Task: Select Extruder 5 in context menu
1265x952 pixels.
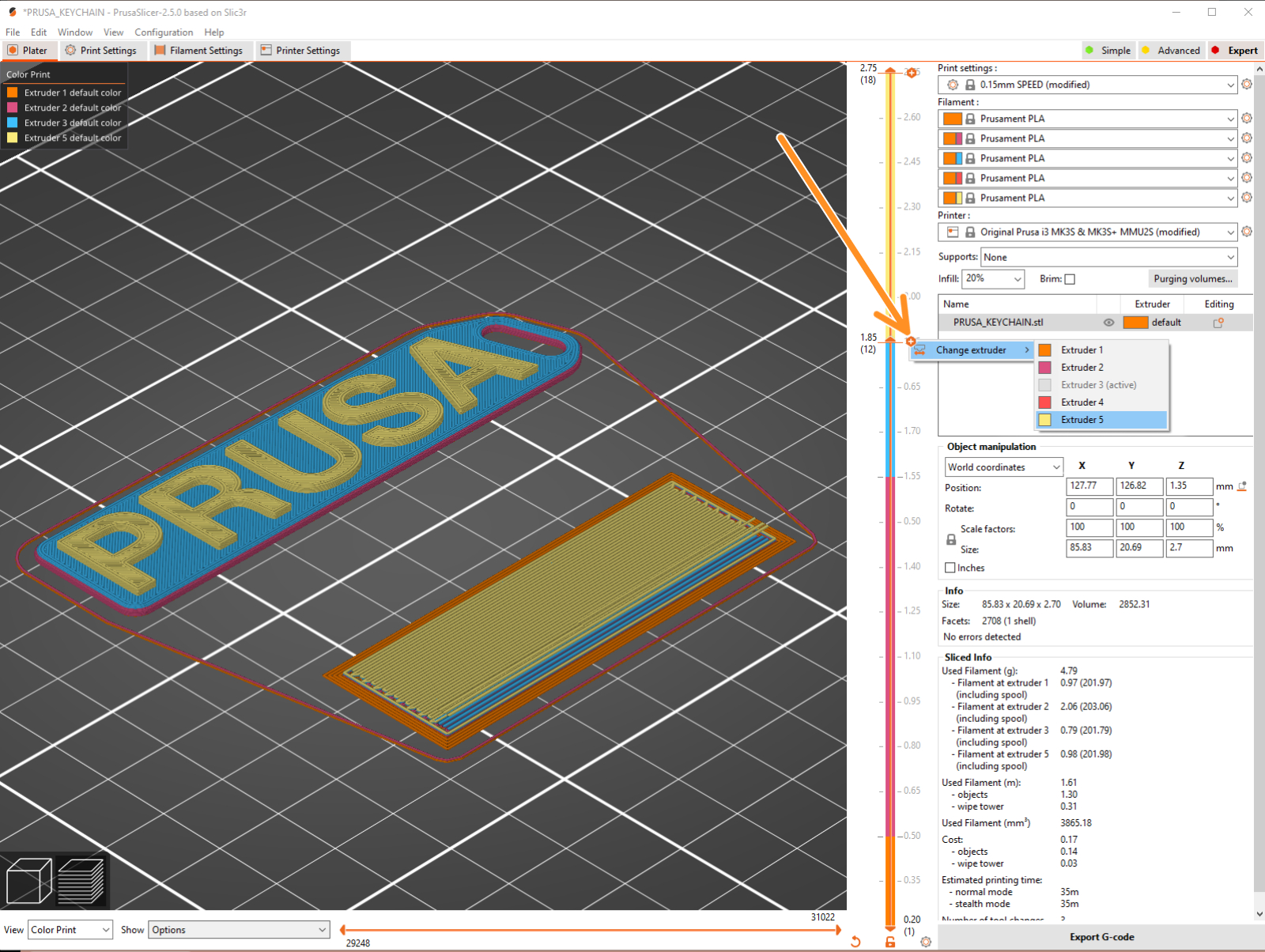Action: tap(1101, 420)
